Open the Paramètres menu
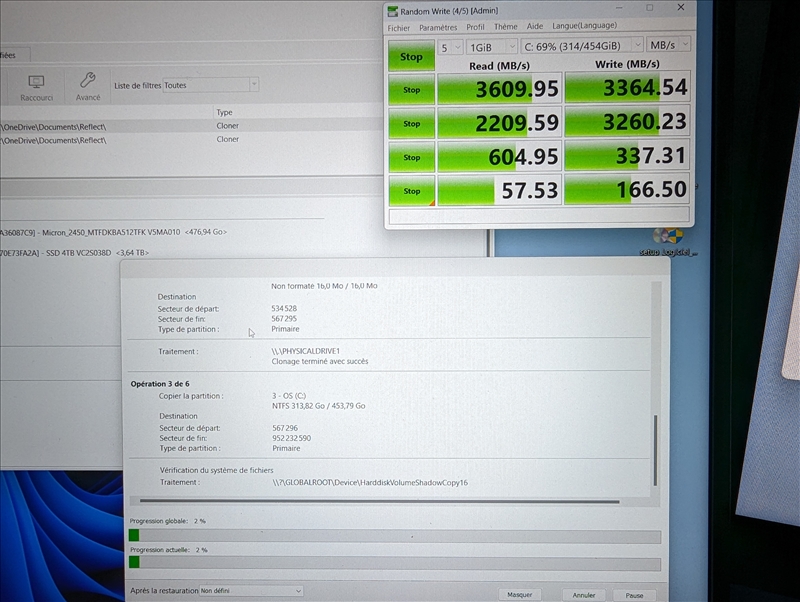 point(438,28)
